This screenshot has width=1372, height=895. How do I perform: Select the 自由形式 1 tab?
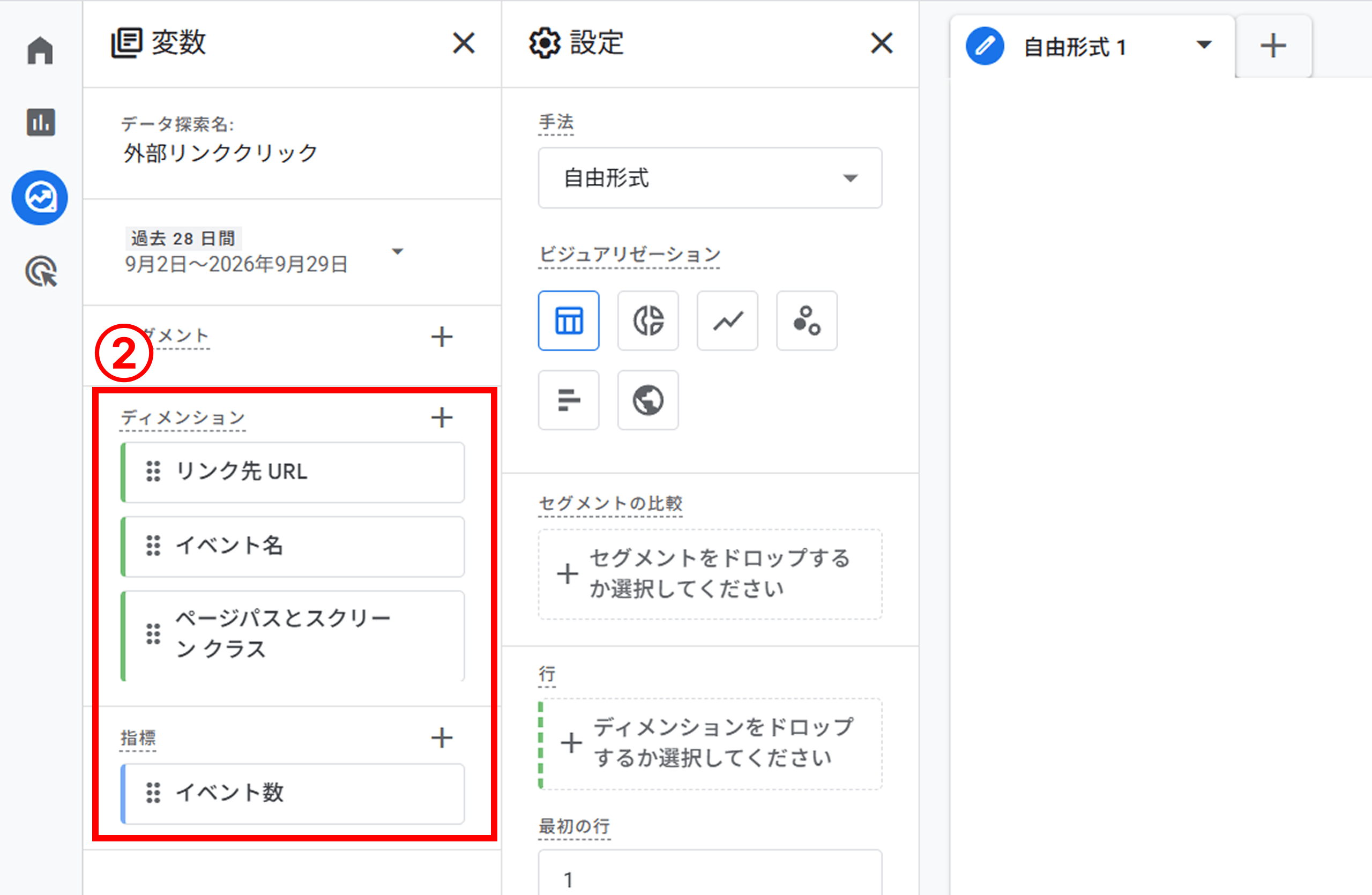(1092, 46)
